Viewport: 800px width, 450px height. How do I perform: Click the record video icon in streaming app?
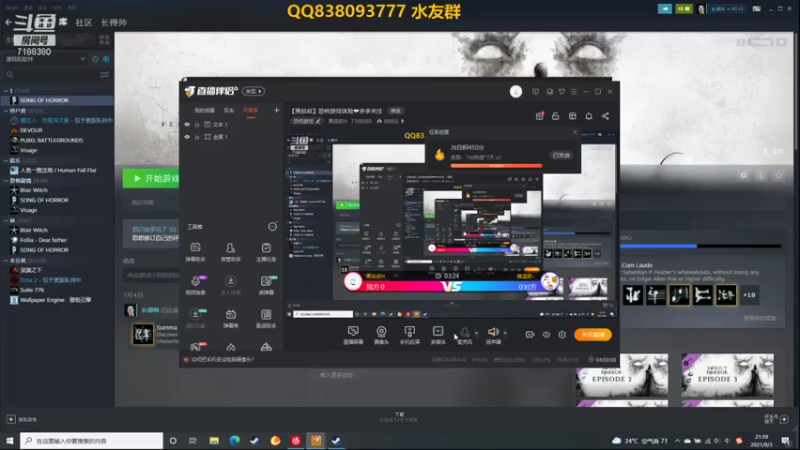[530, 335]
